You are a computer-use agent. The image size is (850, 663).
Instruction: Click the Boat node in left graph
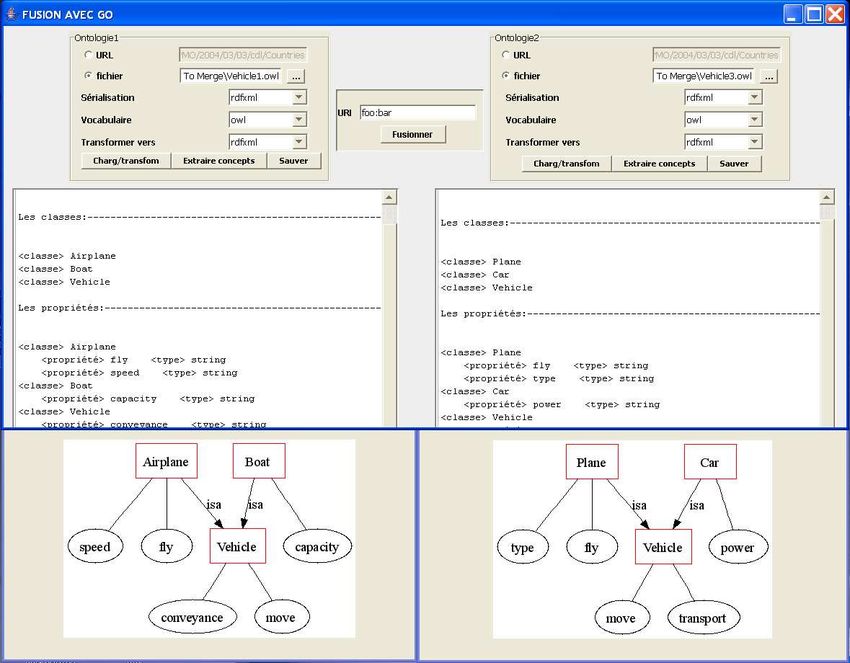pyautogui.click(x=259, y=461)
